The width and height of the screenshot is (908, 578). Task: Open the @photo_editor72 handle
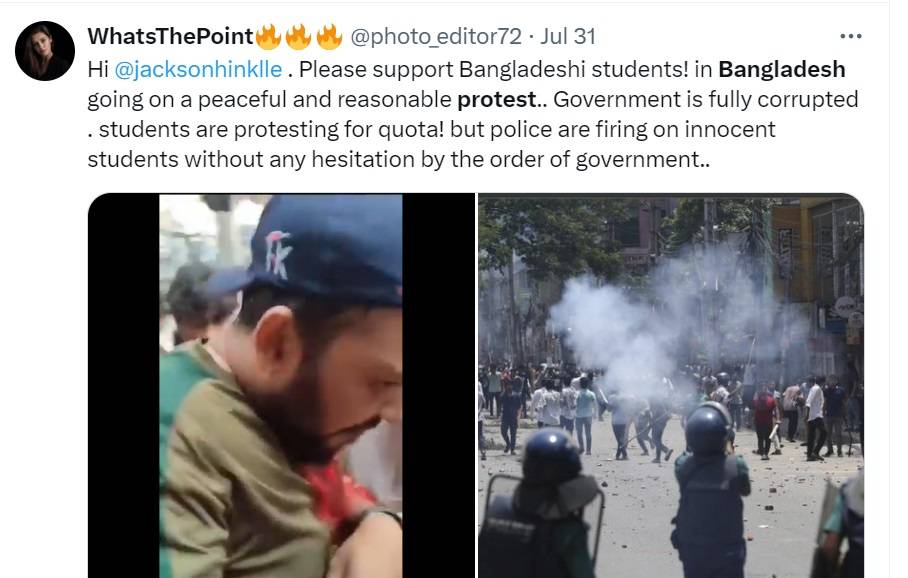tap(436, 36)
